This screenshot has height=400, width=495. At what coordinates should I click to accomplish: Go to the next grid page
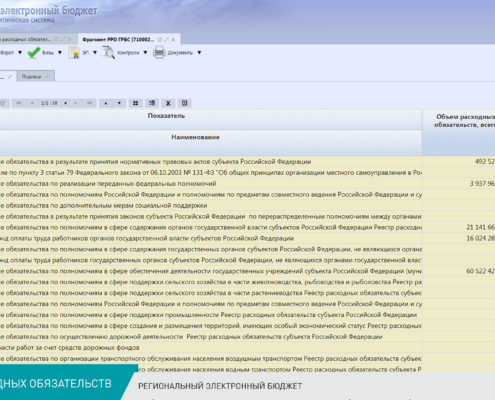tap(76, 103)
